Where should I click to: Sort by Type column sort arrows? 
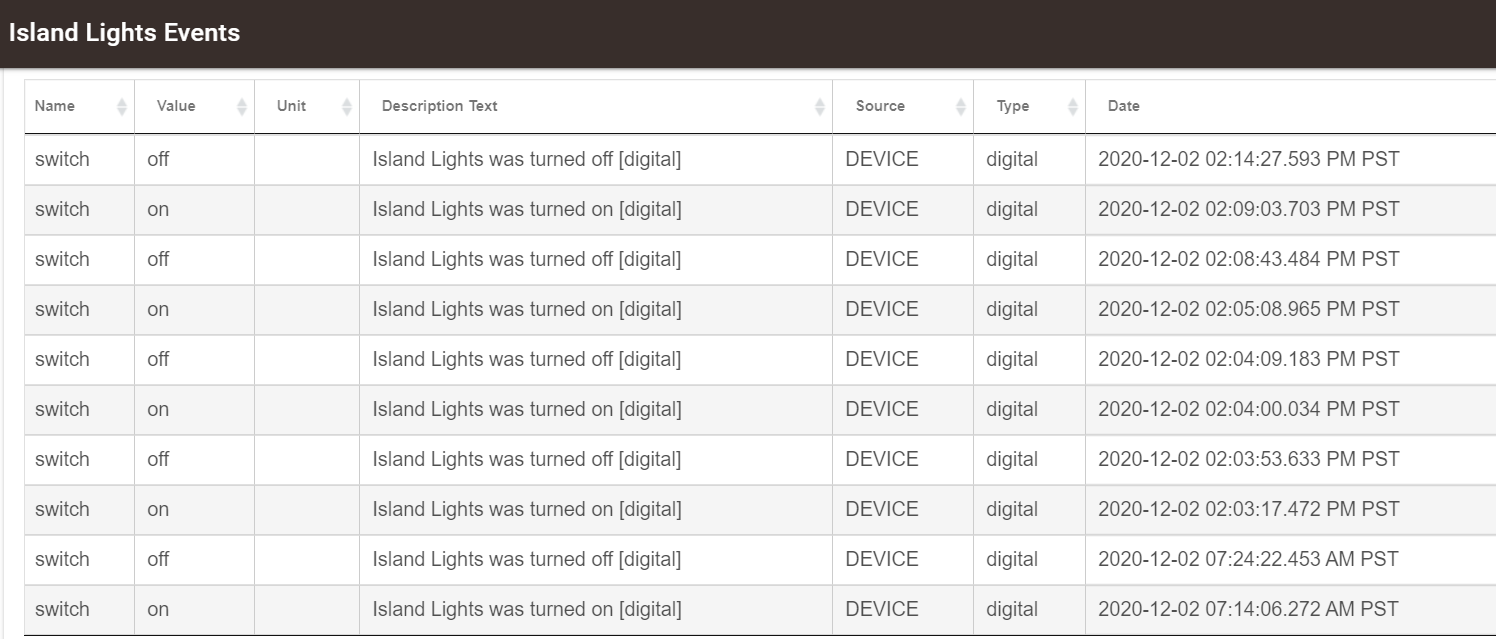tap(1073, 106)
